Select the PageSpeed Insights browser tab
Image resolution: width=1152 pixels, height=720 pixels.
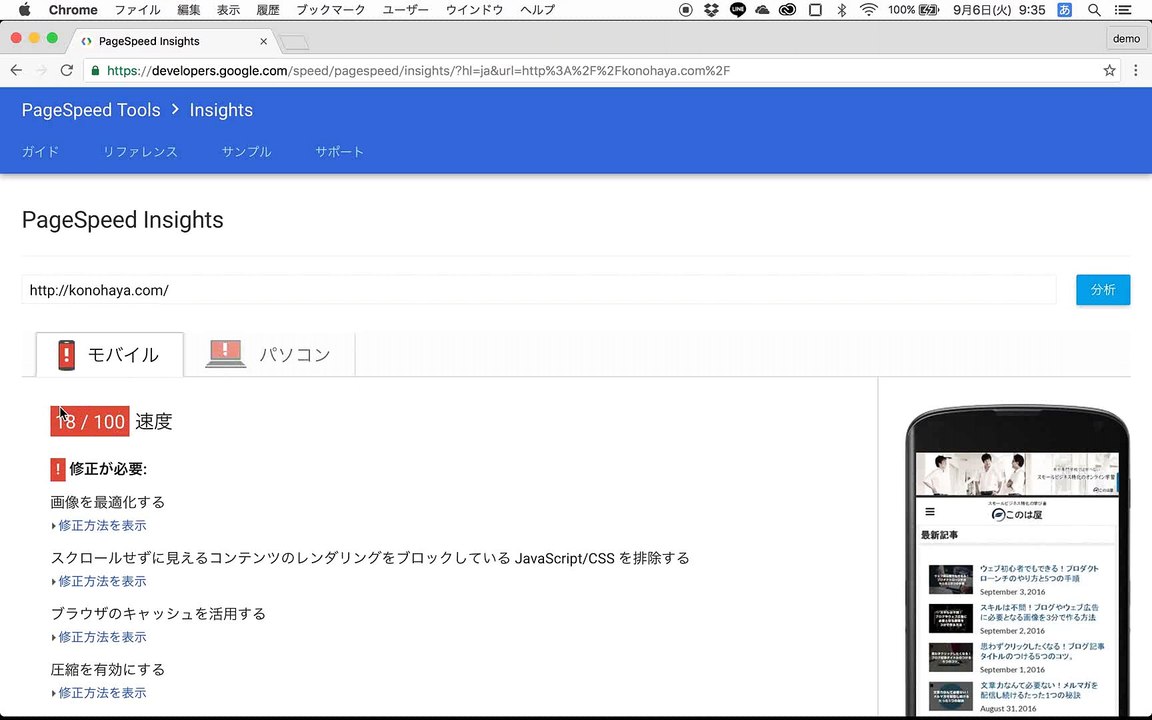pyautogui.click(x=173, y=41)
